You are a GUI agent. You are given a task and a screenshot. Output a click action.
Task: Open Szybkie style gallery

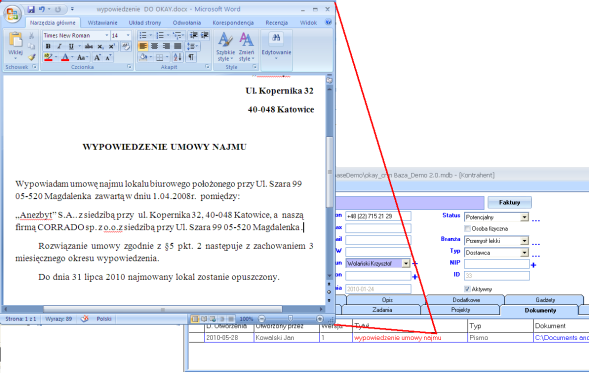click(x=225, y=47)
